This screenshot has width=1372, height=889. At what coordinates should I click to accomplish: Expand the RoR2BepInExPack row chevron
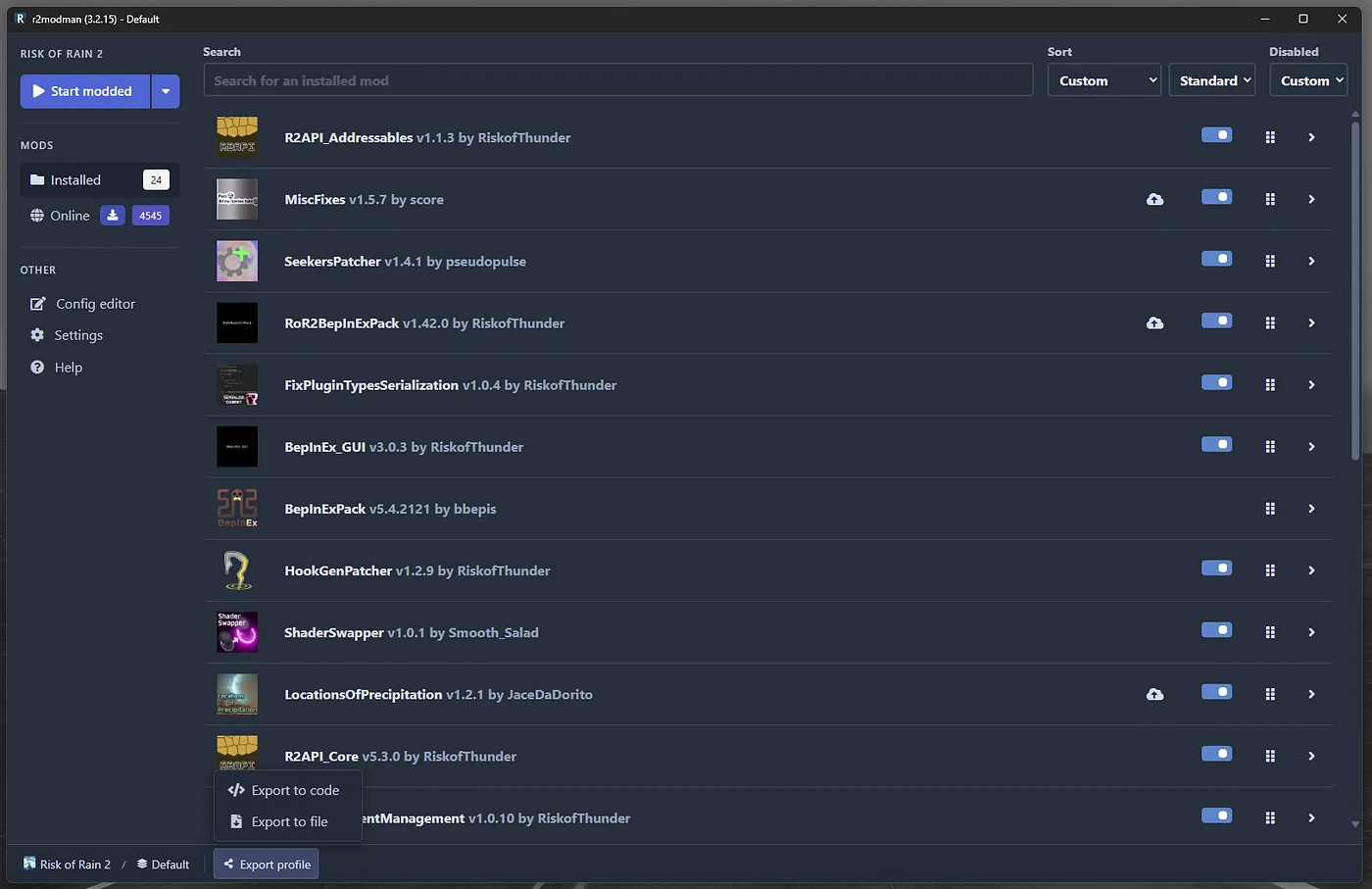click(x=1311, y=322)
